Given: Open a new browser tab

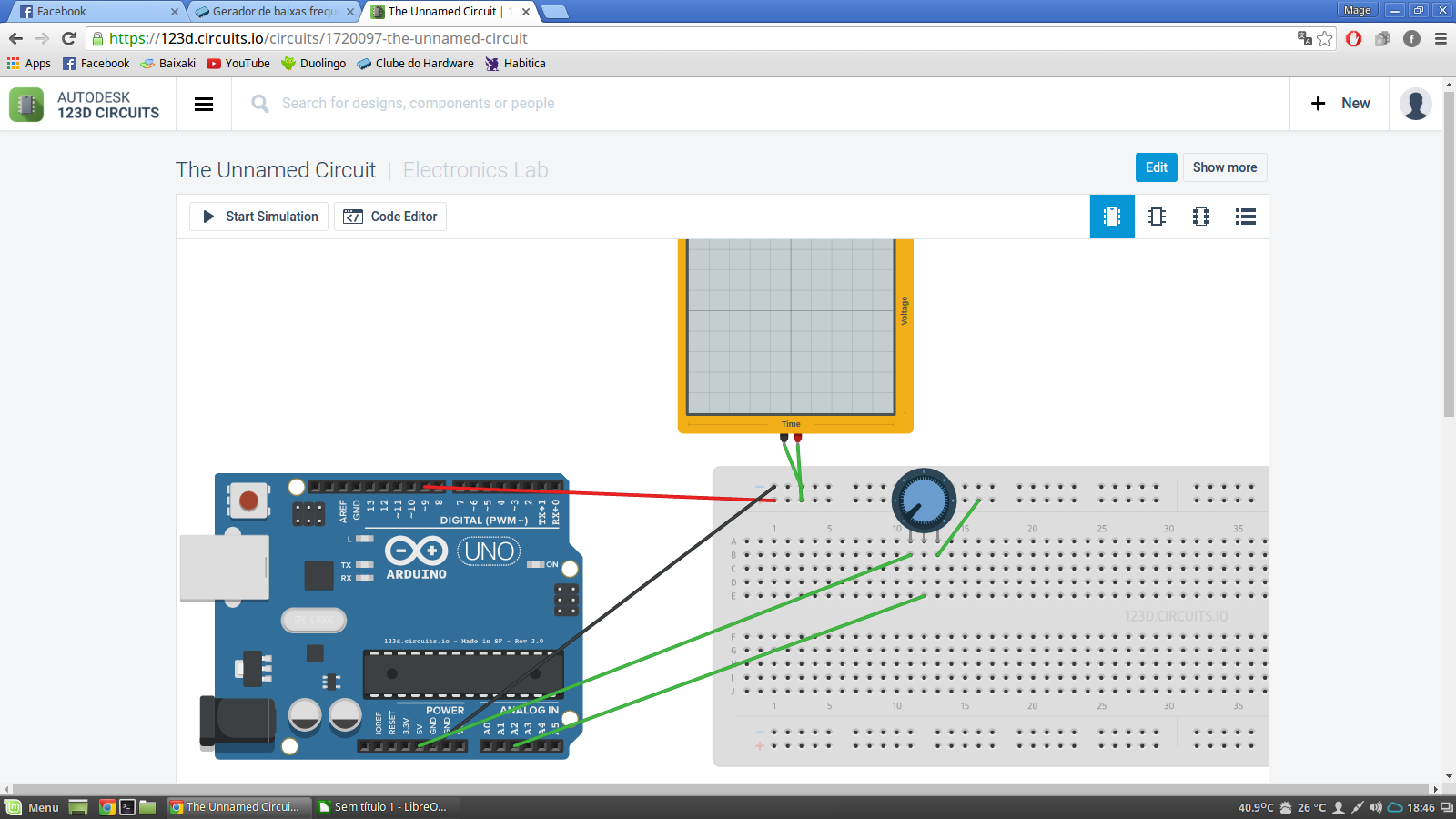Looking at the screenshot, I should (x=555, y=12).
